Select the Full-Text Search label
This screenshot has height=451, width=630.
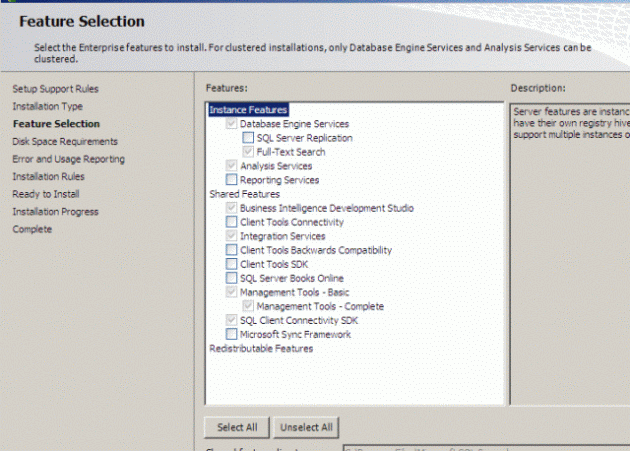(291, 152)
